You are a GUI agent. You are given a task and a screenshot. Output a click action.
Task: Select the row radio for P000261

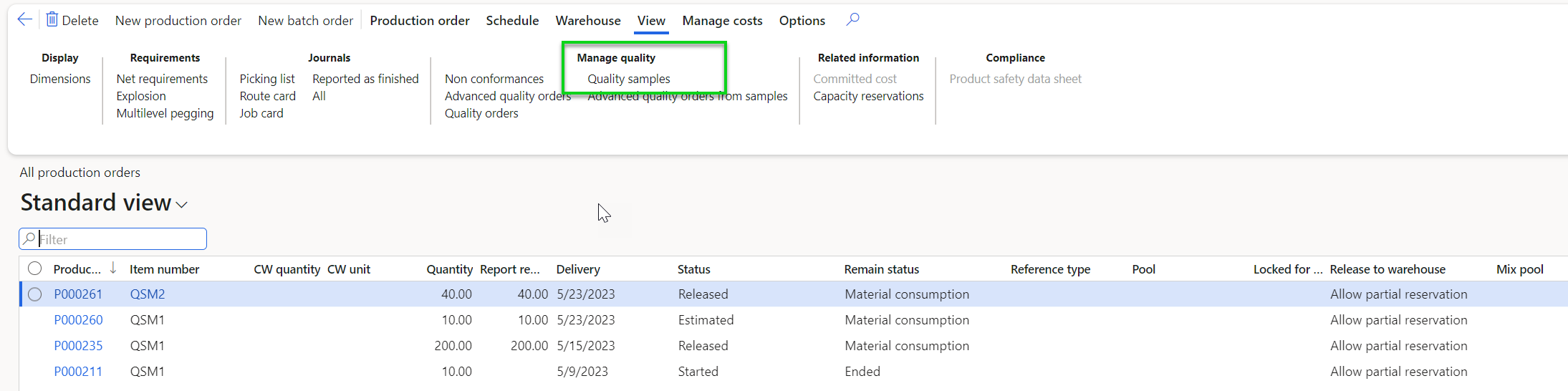tap(34, 294)
